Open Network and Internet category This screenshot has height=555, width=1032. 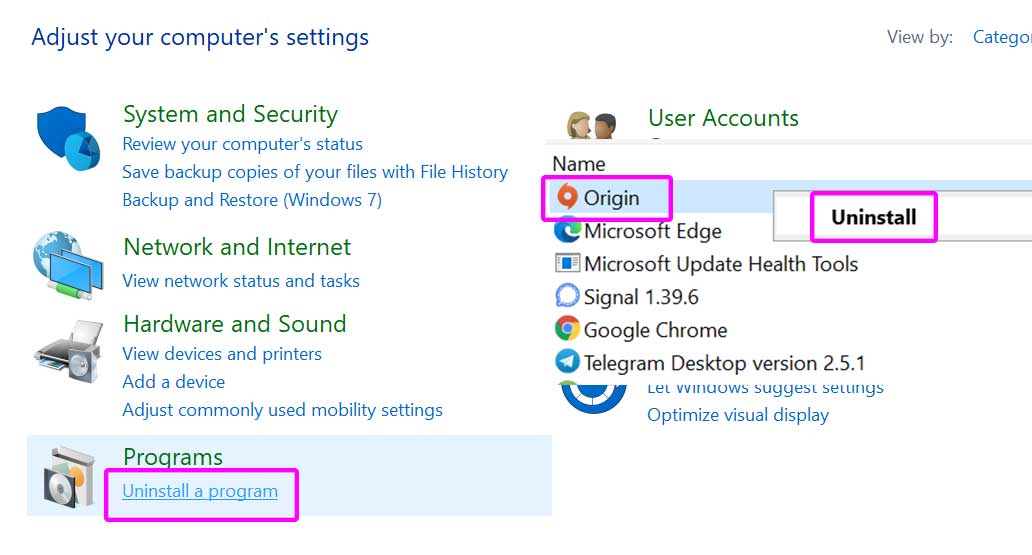(x=237, y=247)
